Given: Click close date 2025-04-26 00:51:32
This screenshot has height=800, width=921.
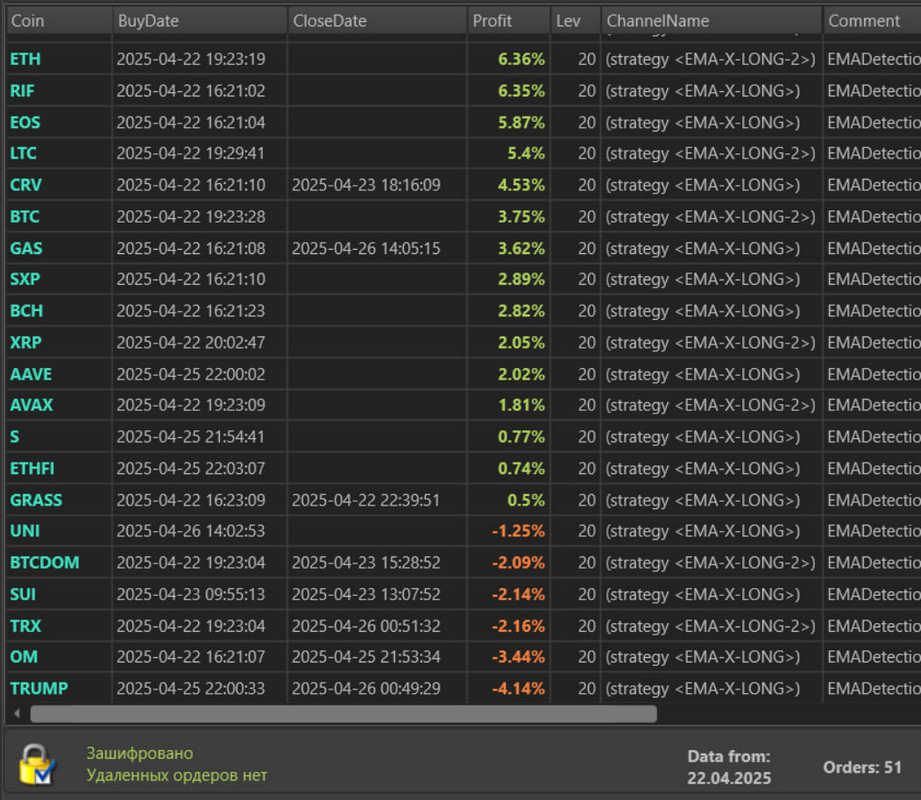Looking at the screenshot, I should coord(366,626).
